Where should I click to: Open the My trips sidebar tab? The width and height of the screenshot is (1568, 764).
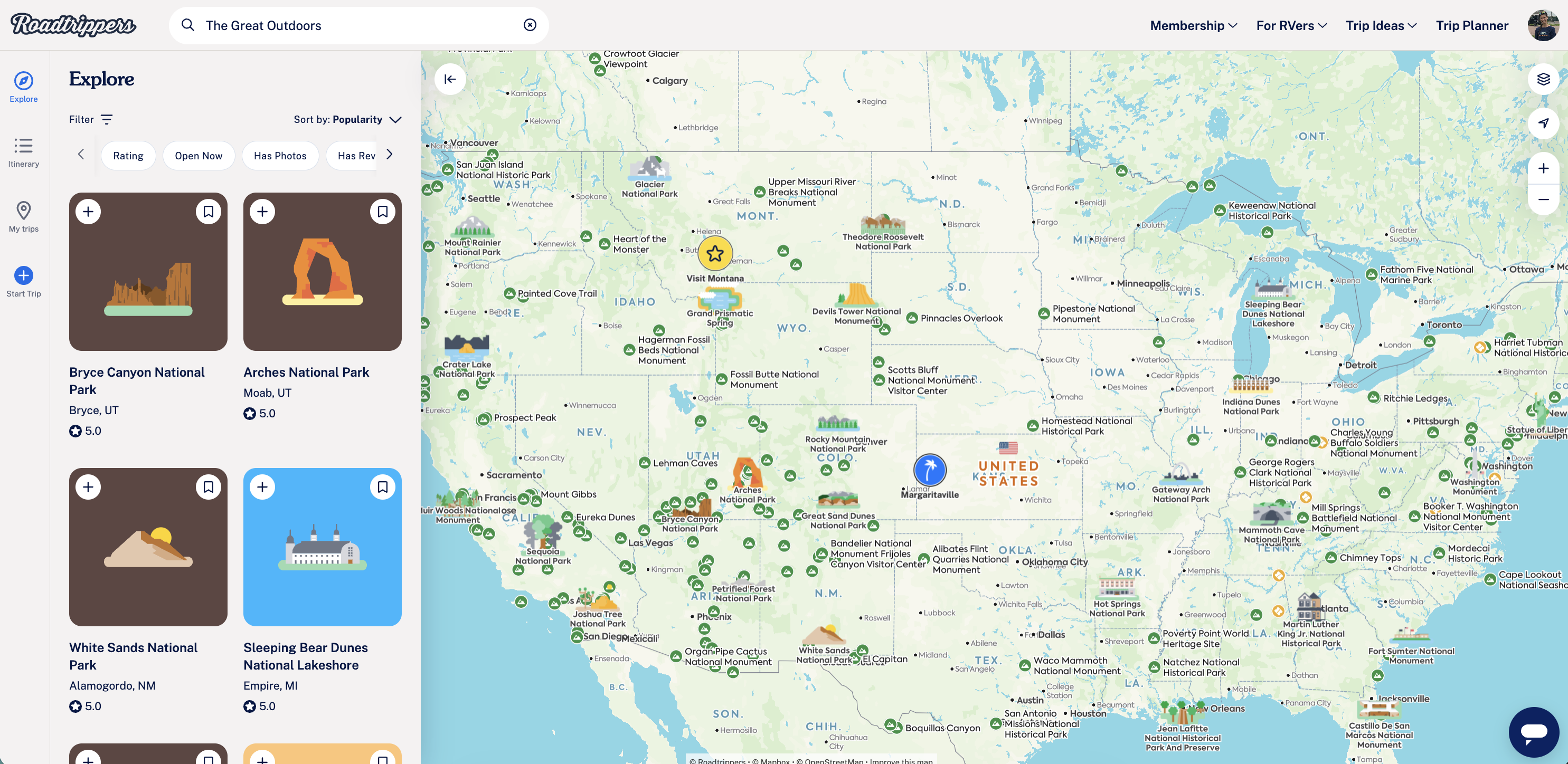[24, 217]
